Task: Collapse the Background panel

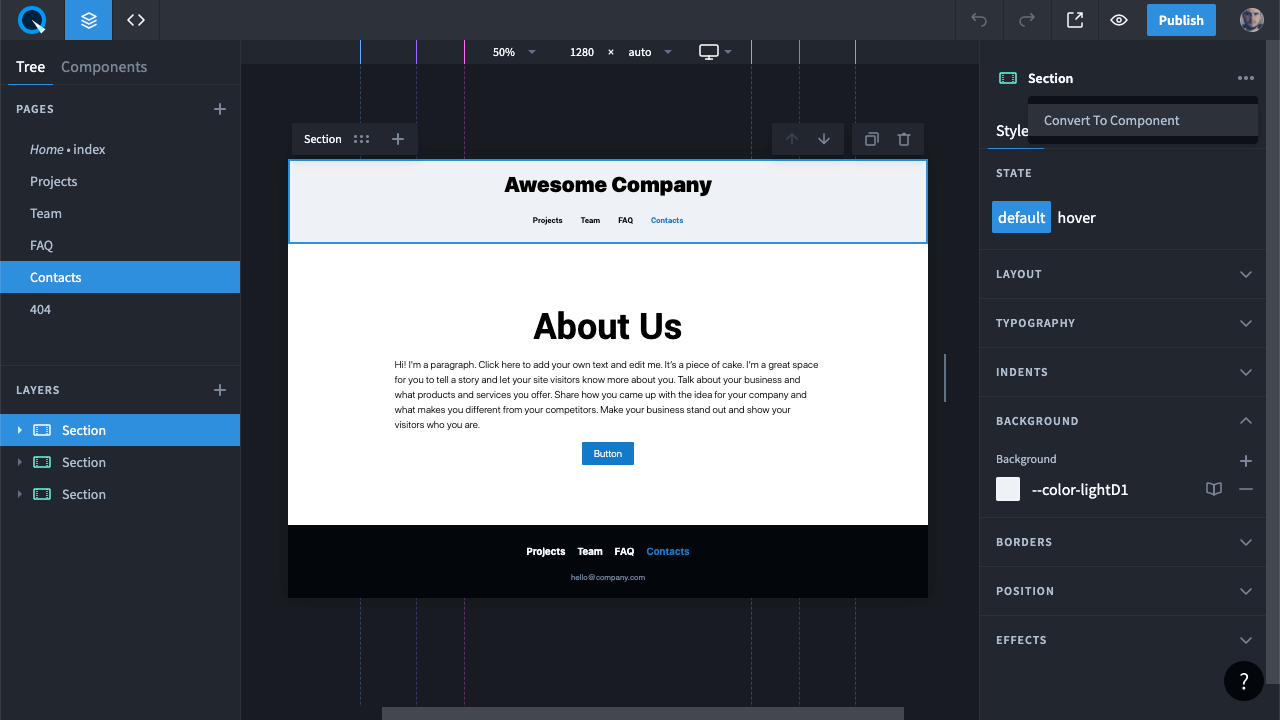Action: click(1246, 421)
